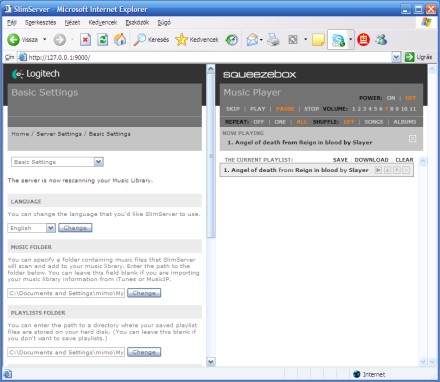Open mail icon dropdown arrow
Image resolution: width=440 pixels, height=382 pixels.
[261, 40]
